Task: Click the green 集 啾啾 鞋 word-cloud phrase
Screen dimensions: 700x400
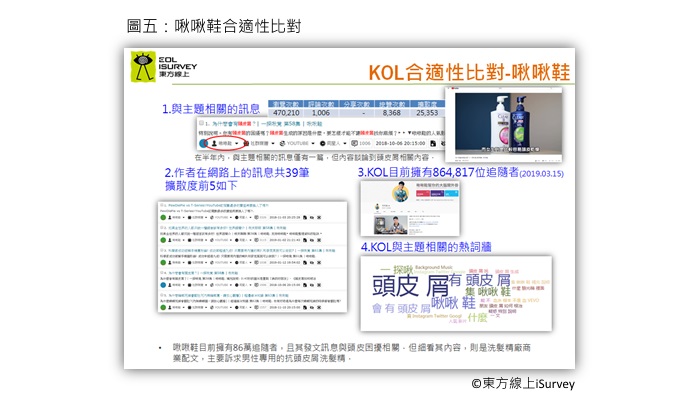Action: [x=488, y=292]
